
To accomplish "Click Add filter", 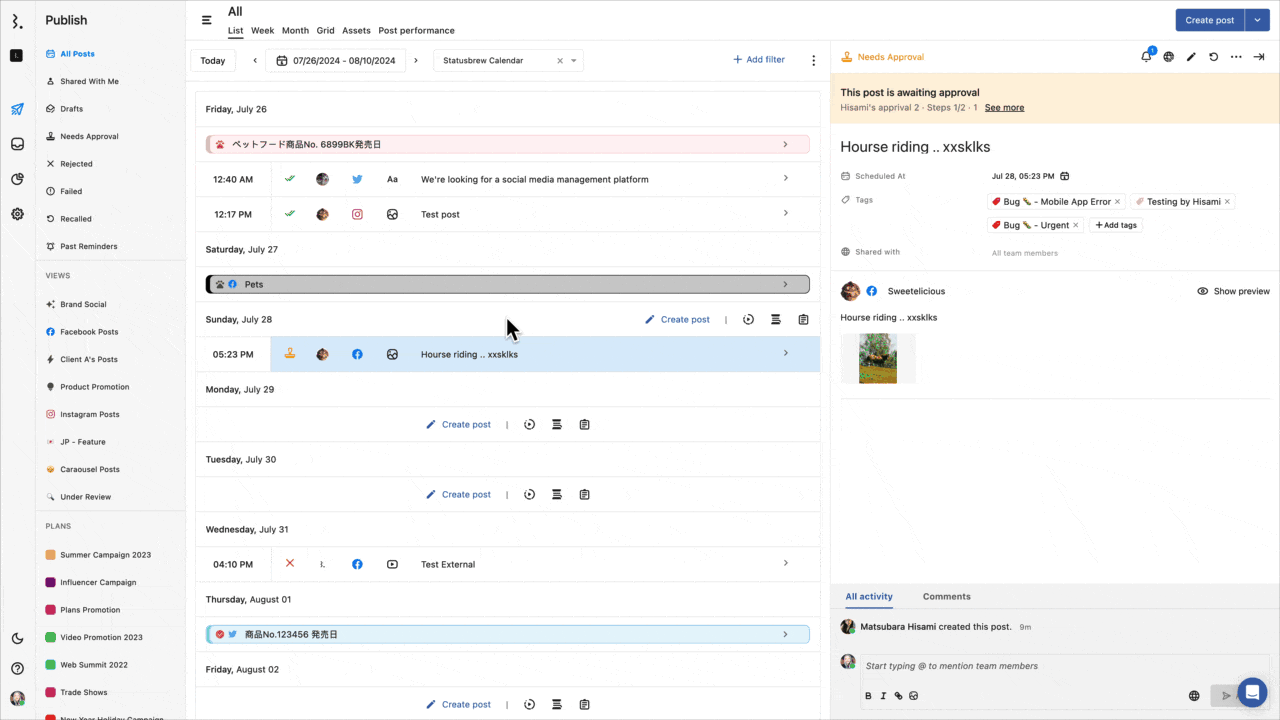I will click(759, 60).
